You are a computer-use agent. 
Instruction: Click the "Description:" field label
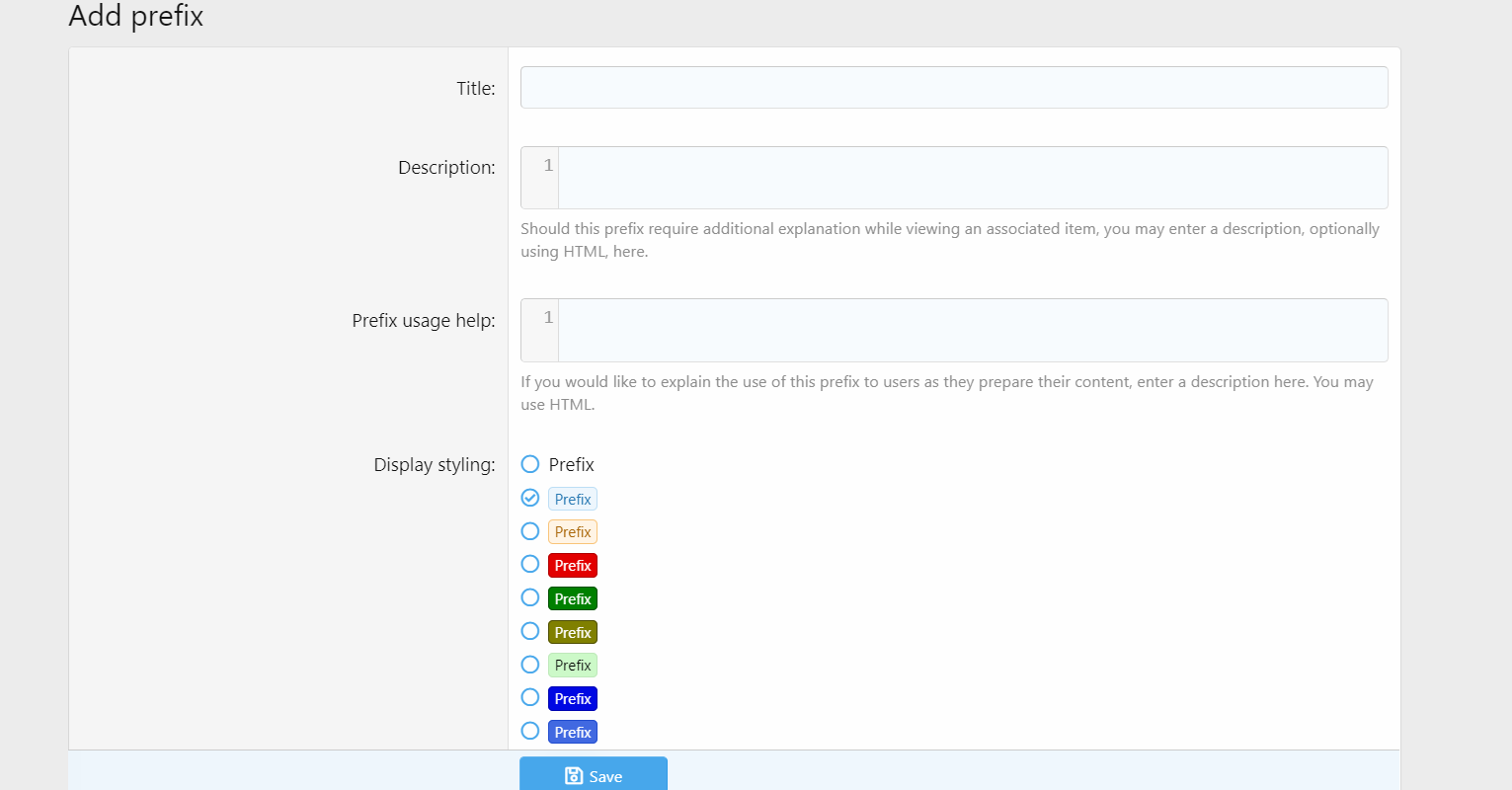(x=446, y=168)
